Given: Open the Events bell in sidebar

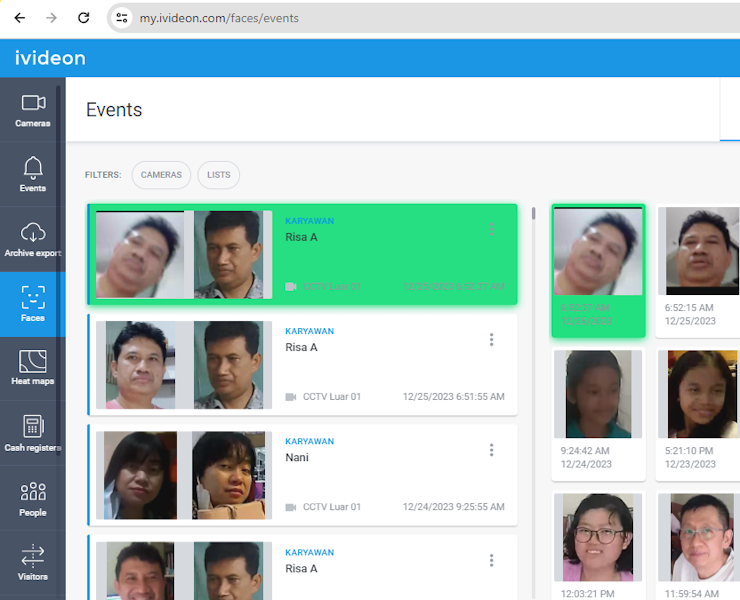Looking at the screenshot, I should [x=33, y=174].
